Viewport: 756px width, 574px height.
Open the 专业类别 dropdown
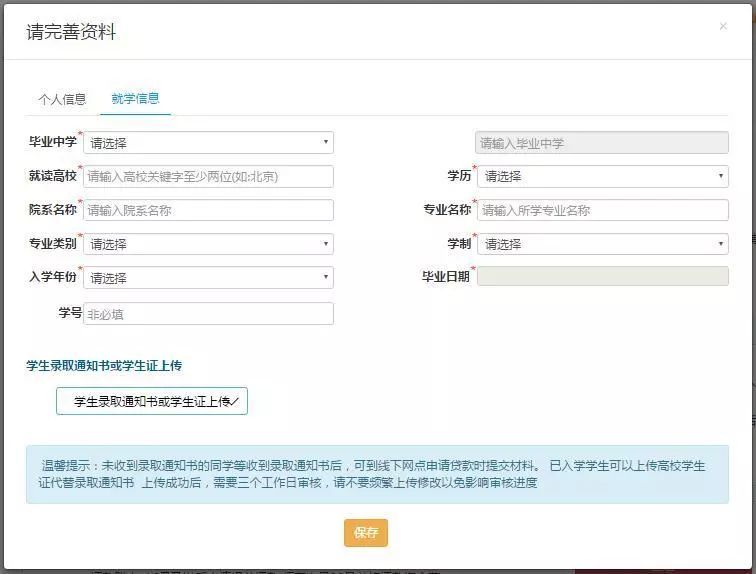208,244
